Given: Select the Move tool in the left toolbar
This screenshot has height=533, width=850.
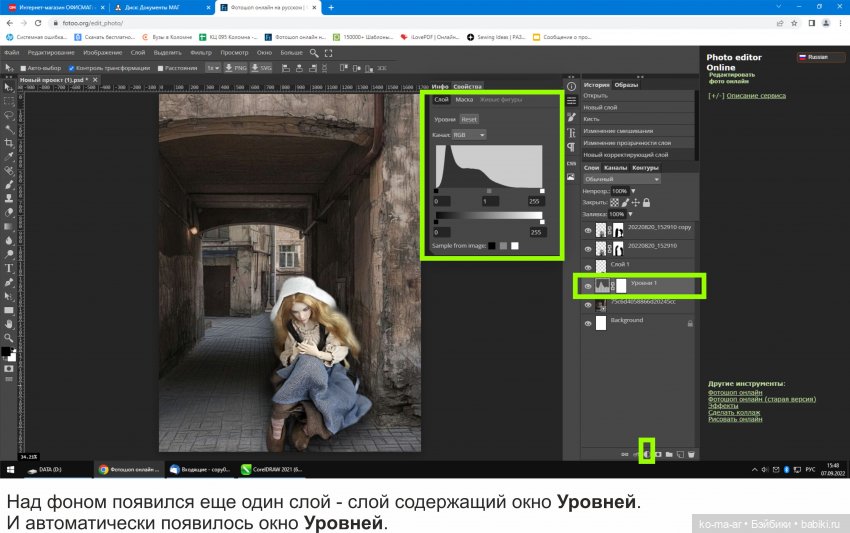Looking at the screenshot, I should tap(9, 87).
